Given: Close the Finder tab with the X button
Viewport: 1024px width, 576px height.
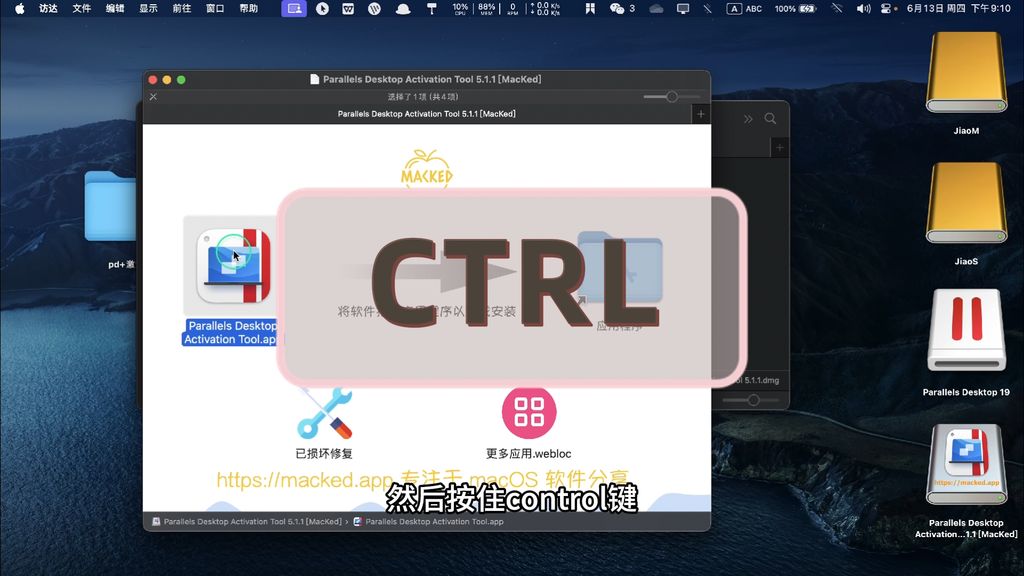Looking at the screenshot, I should tap(153, 97).
